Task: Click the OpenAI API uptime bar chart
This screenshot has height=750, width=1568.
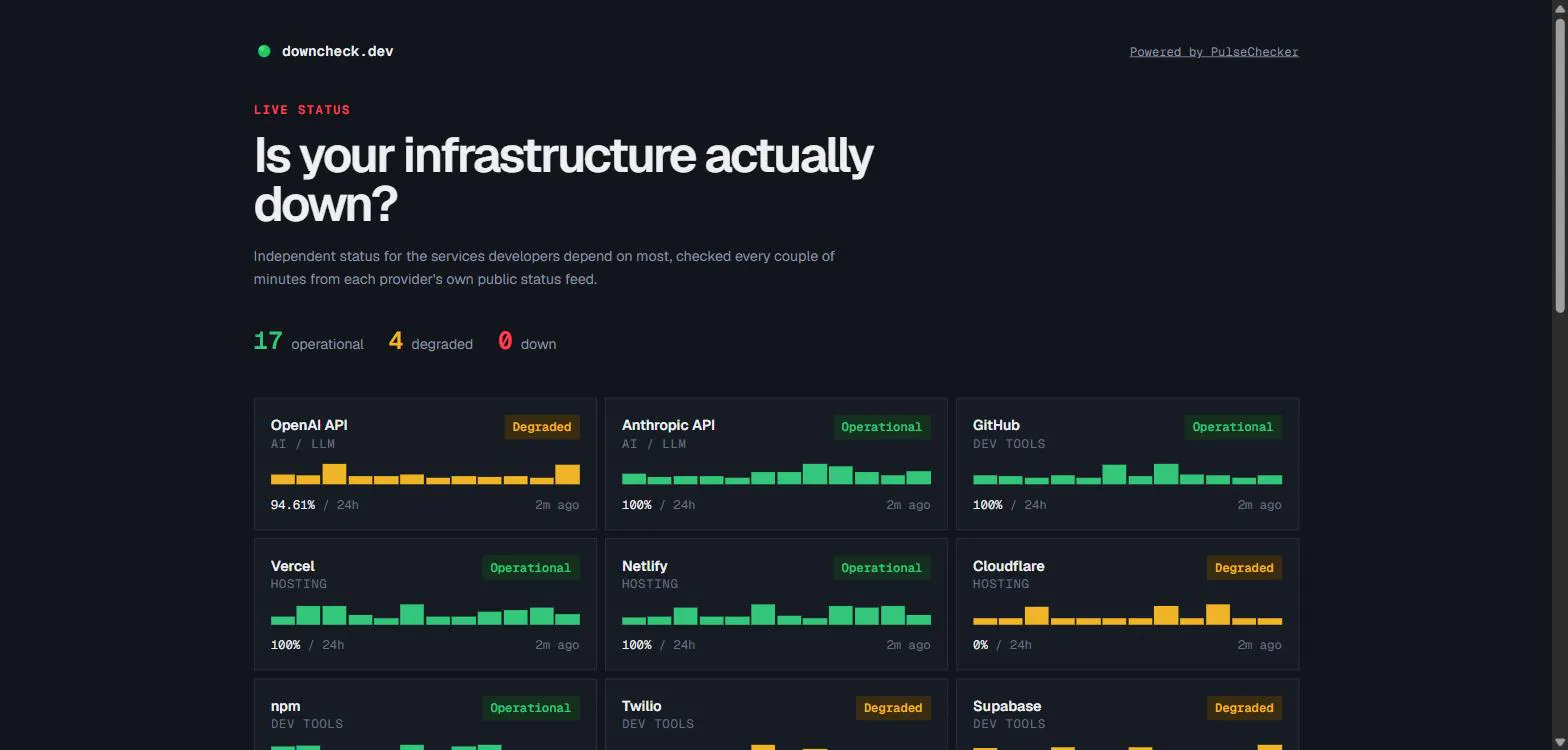Action: 425,474
